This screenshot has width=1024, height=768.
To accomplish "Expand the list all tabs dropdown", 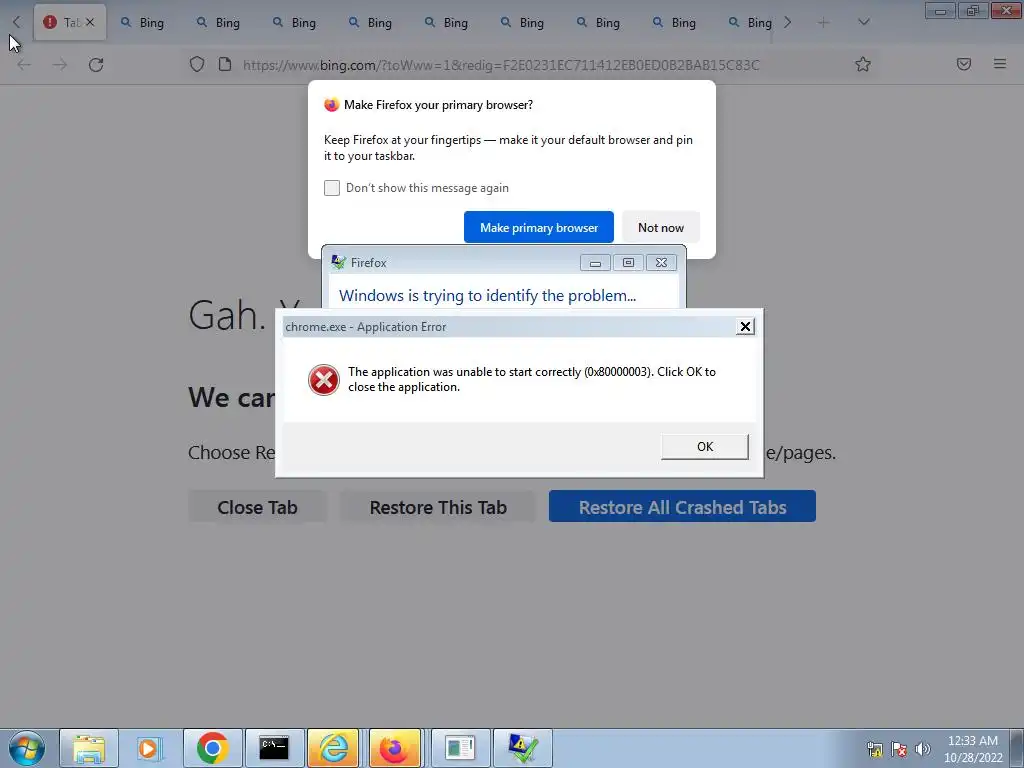I will tap(863, 23).
